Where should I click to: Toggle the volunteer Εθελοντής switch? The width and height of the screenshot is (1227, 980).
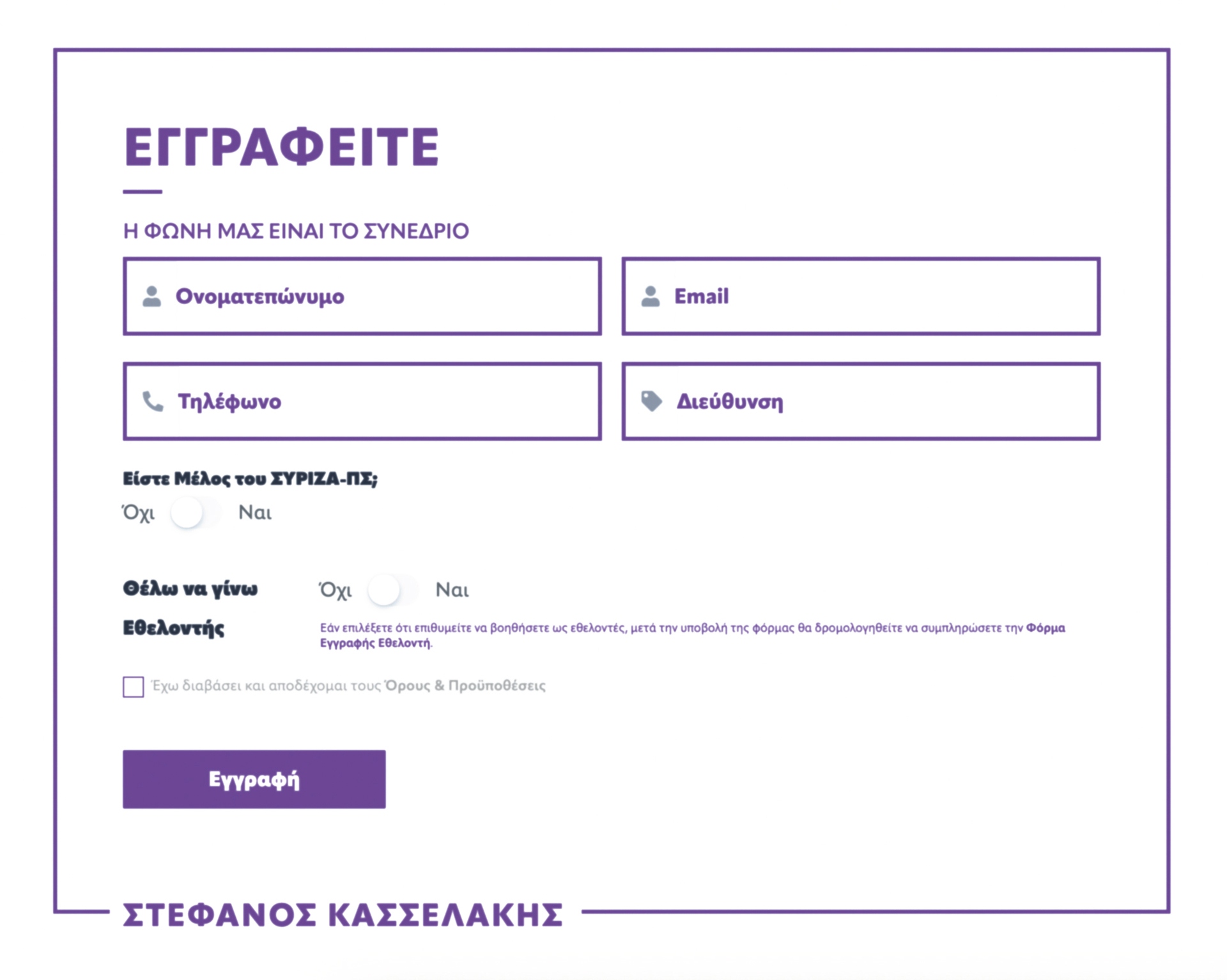[393, 590]
